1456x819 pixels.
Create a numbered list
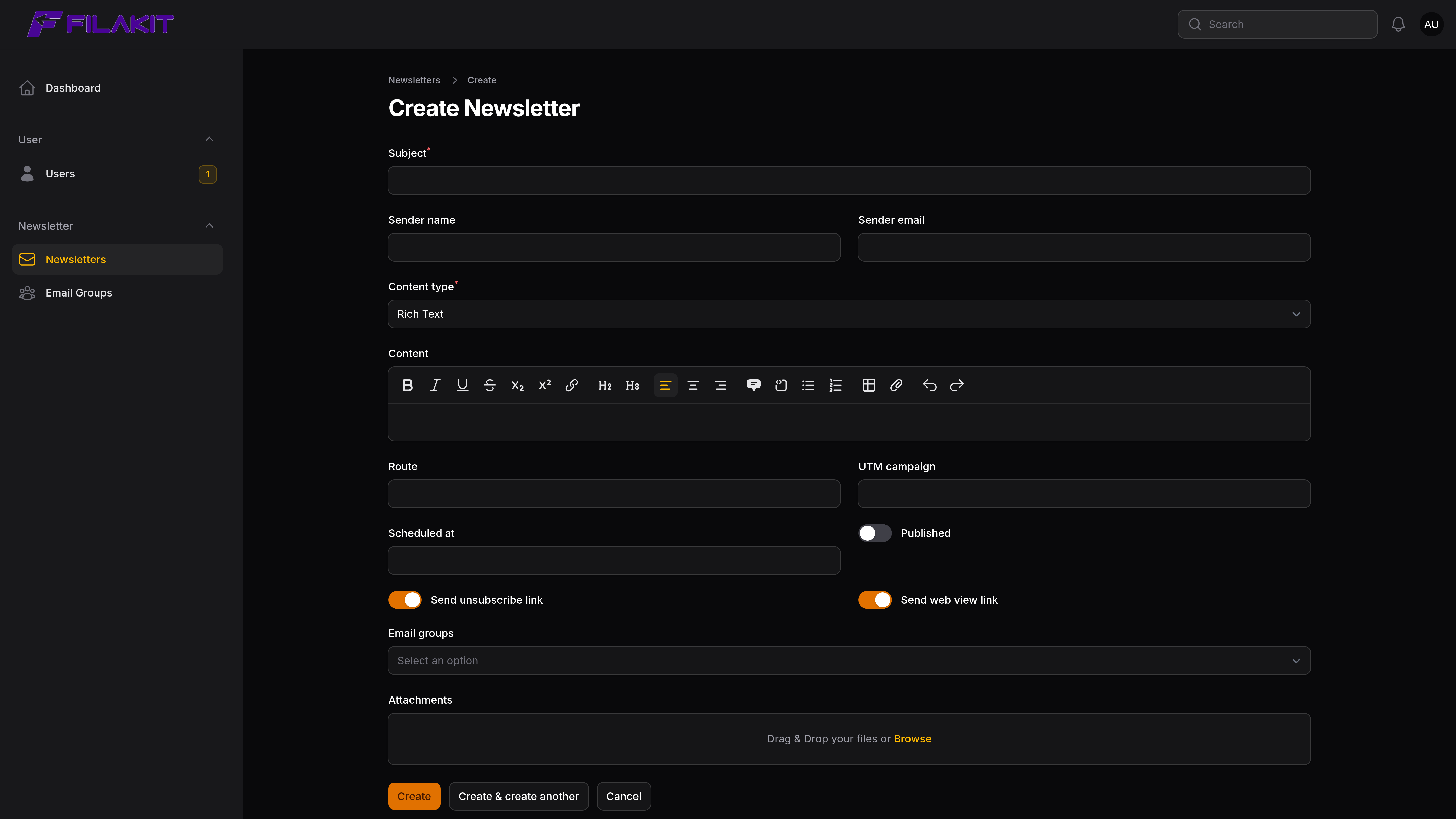(835, 385)
